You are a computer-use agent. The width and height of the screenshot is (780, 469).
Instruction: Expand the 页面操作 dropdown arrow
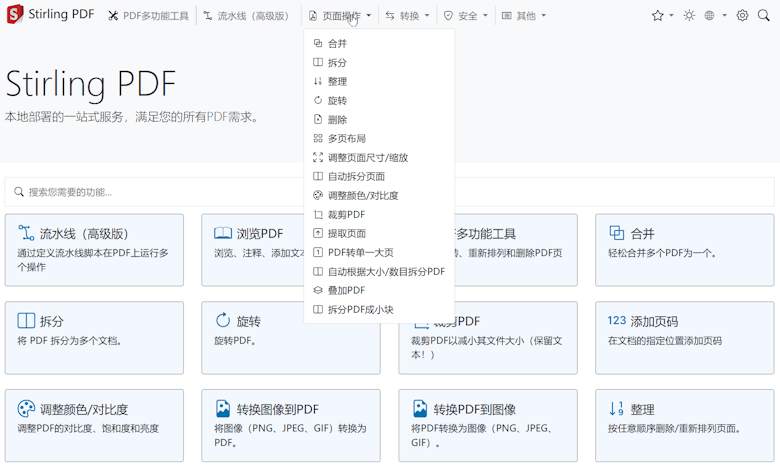(x=369, y=16)
